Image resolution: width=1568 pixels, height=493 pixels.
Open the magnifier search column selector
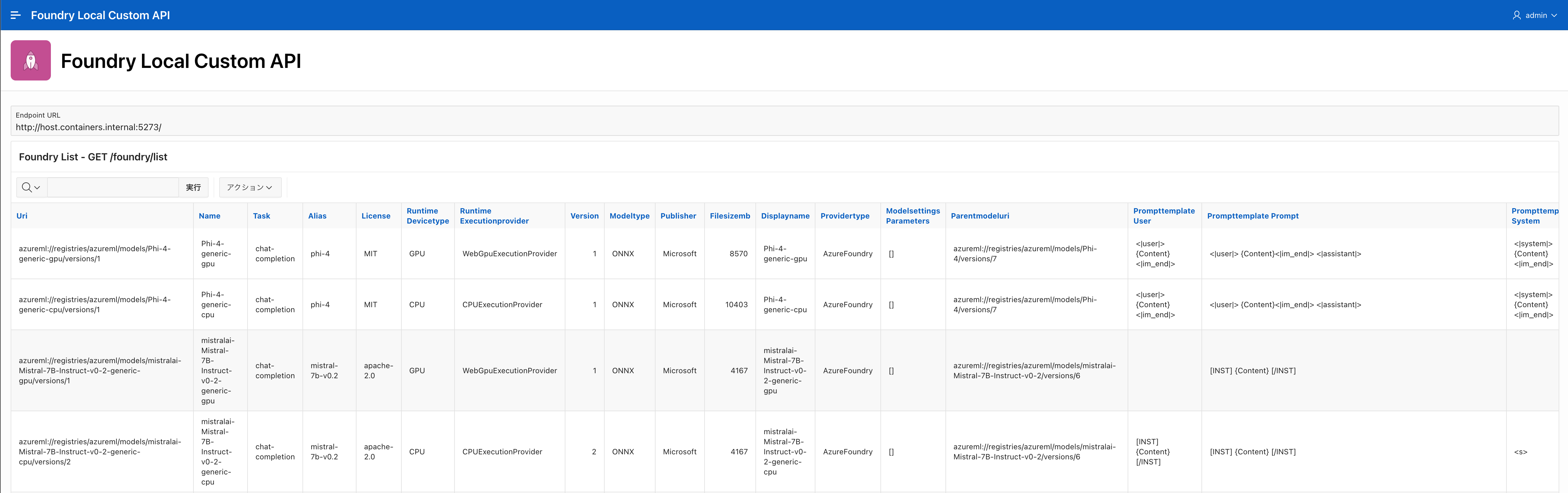pyautogui.click(x=31, y=187)
